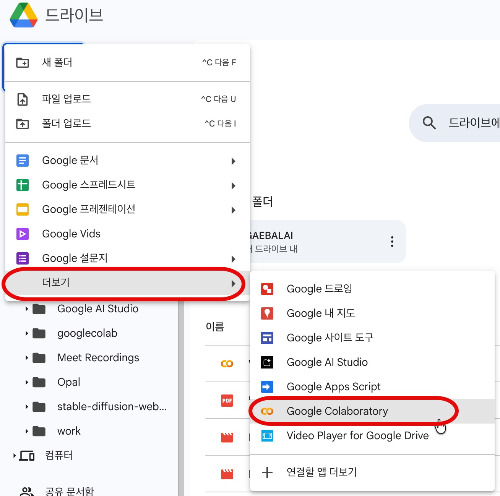Screen dimensions: 500x496
Task: Expand the googlecolab folder tree arrow
Action: (x=26, y=333)
